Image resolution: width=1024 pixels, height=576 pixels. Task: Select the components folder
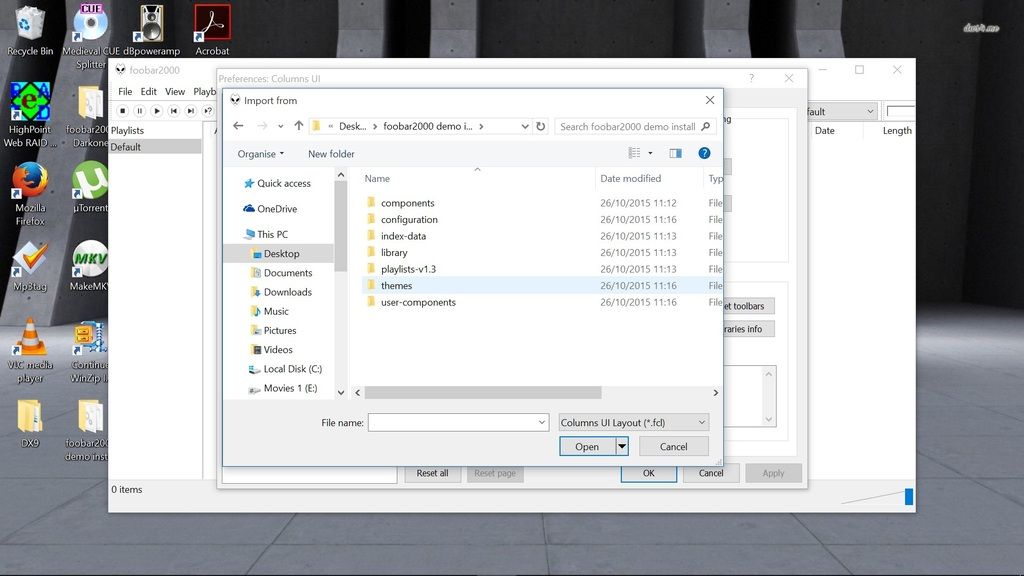click(x=542, y=203)
